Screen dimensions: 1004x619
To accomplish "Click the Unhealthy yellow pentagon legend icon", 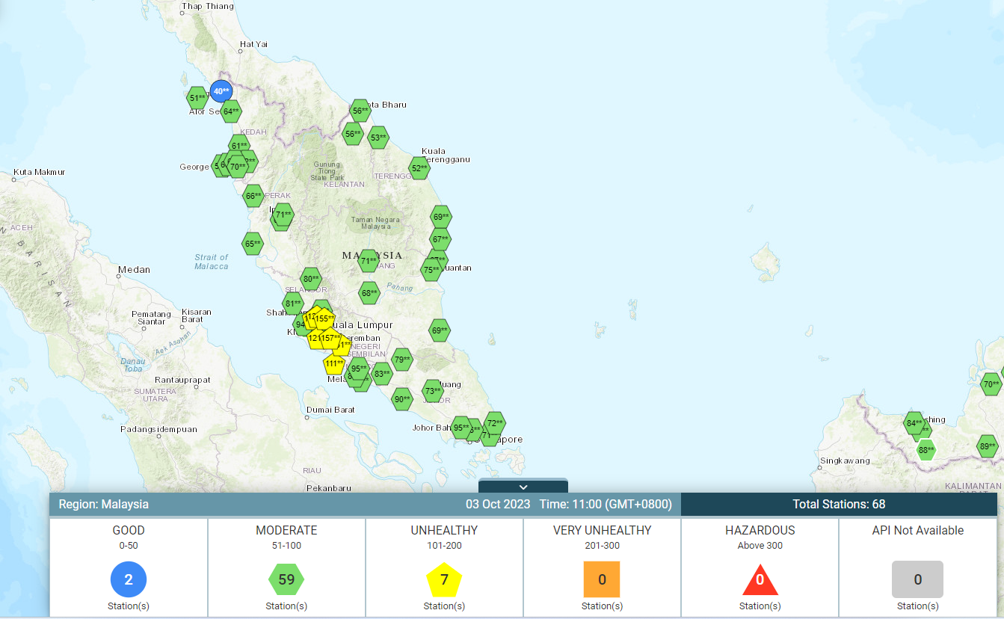I will 444,579.
